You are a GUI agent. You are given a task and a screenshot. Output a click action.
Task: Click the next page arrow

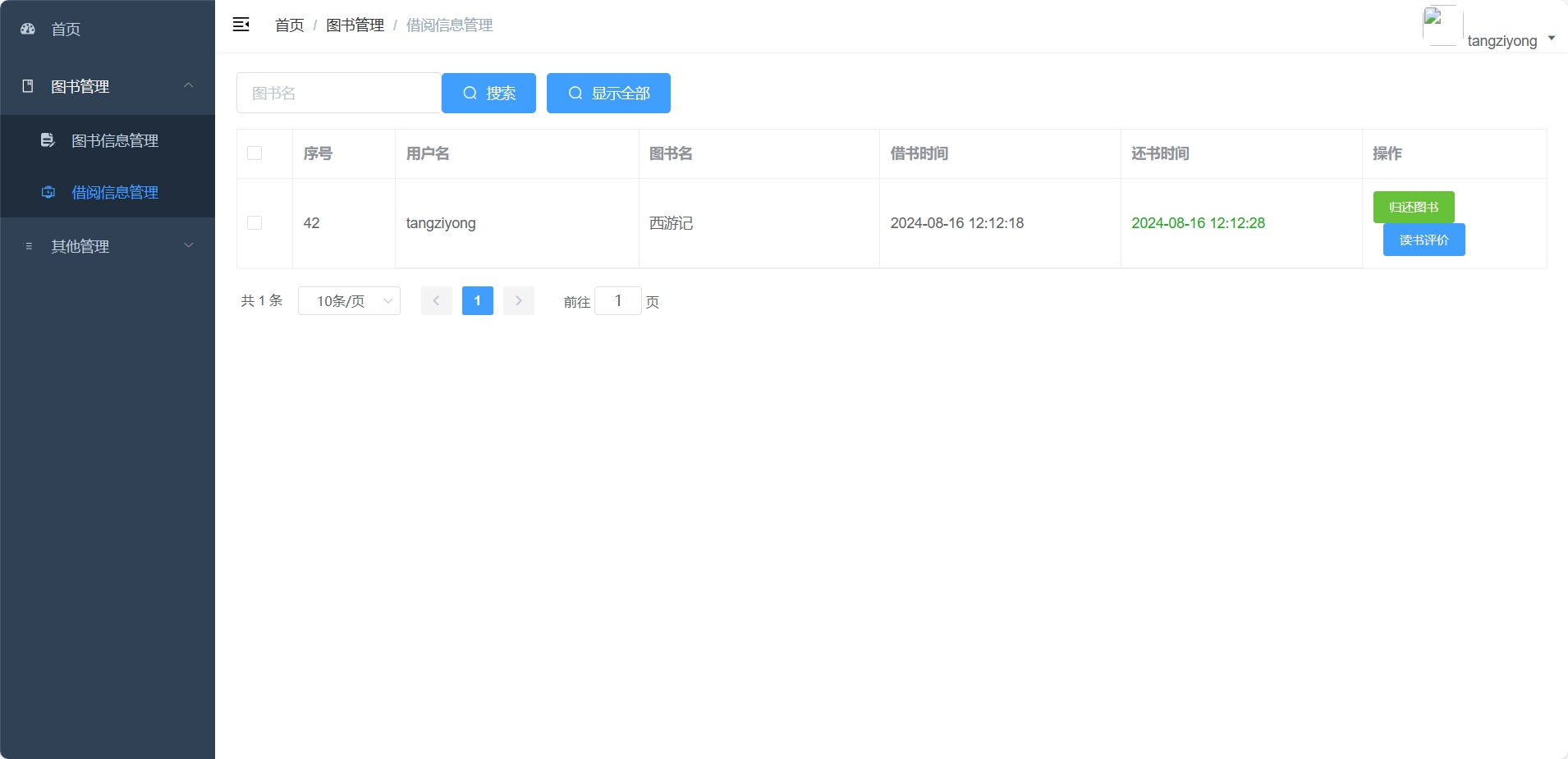pyautogui.click(x=519, y=301)
